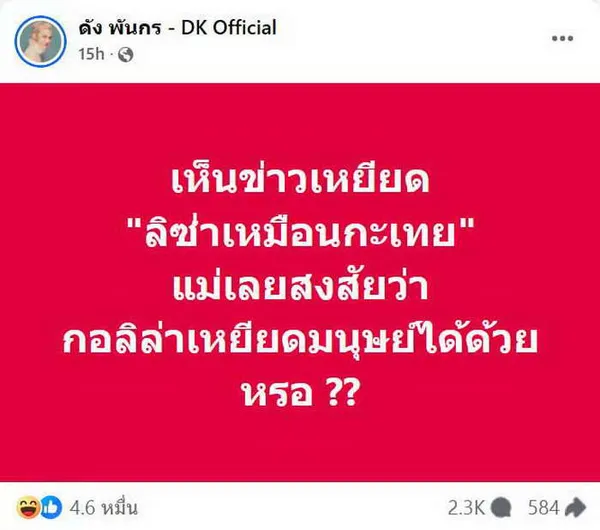This screenshot has height=530, width=600.
Task: View who reacted via 4.6 หมื่น count
Action: point(103,508)
